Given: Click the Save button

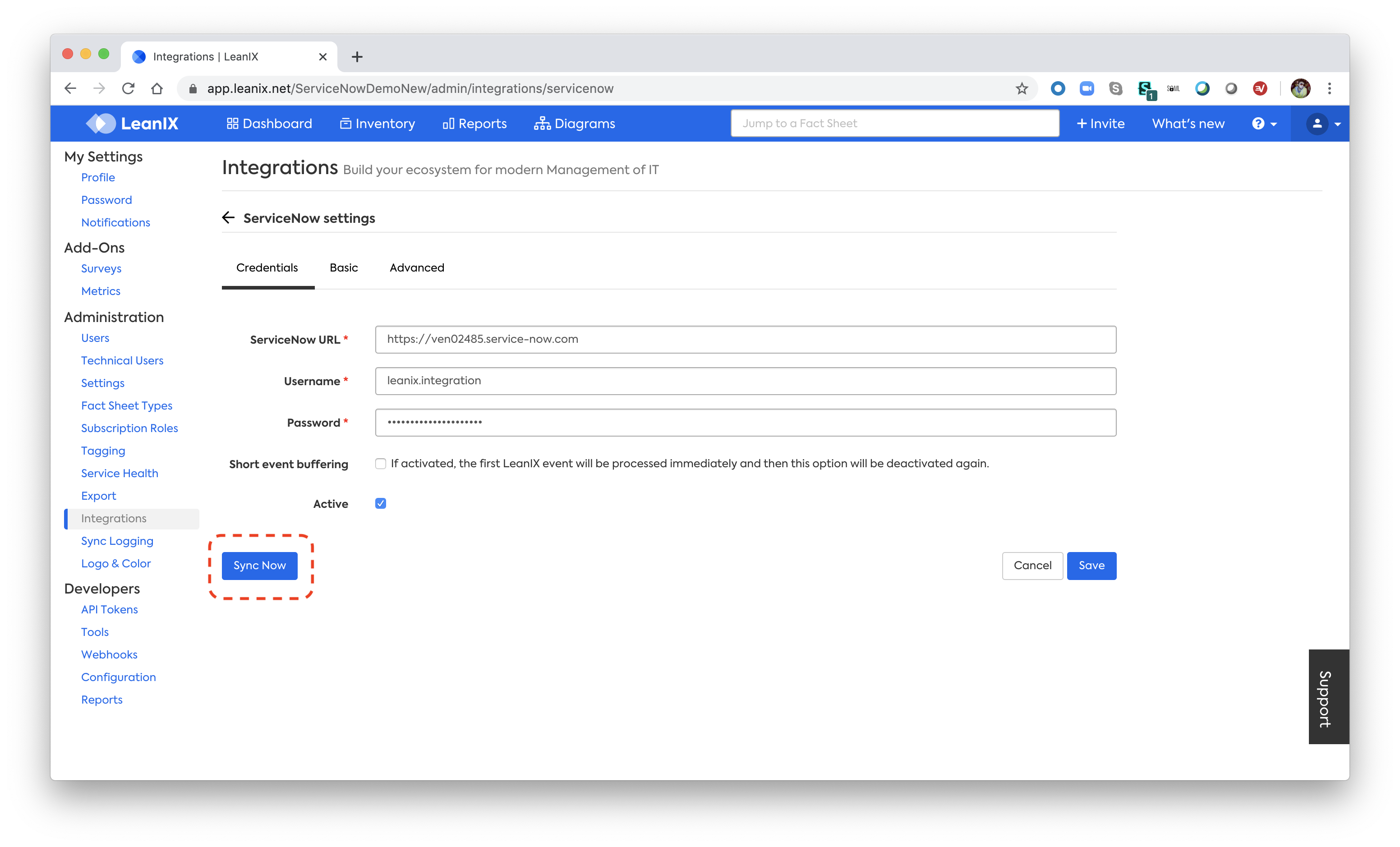Looking at the screenshot, I should [x=1091, y=566].
